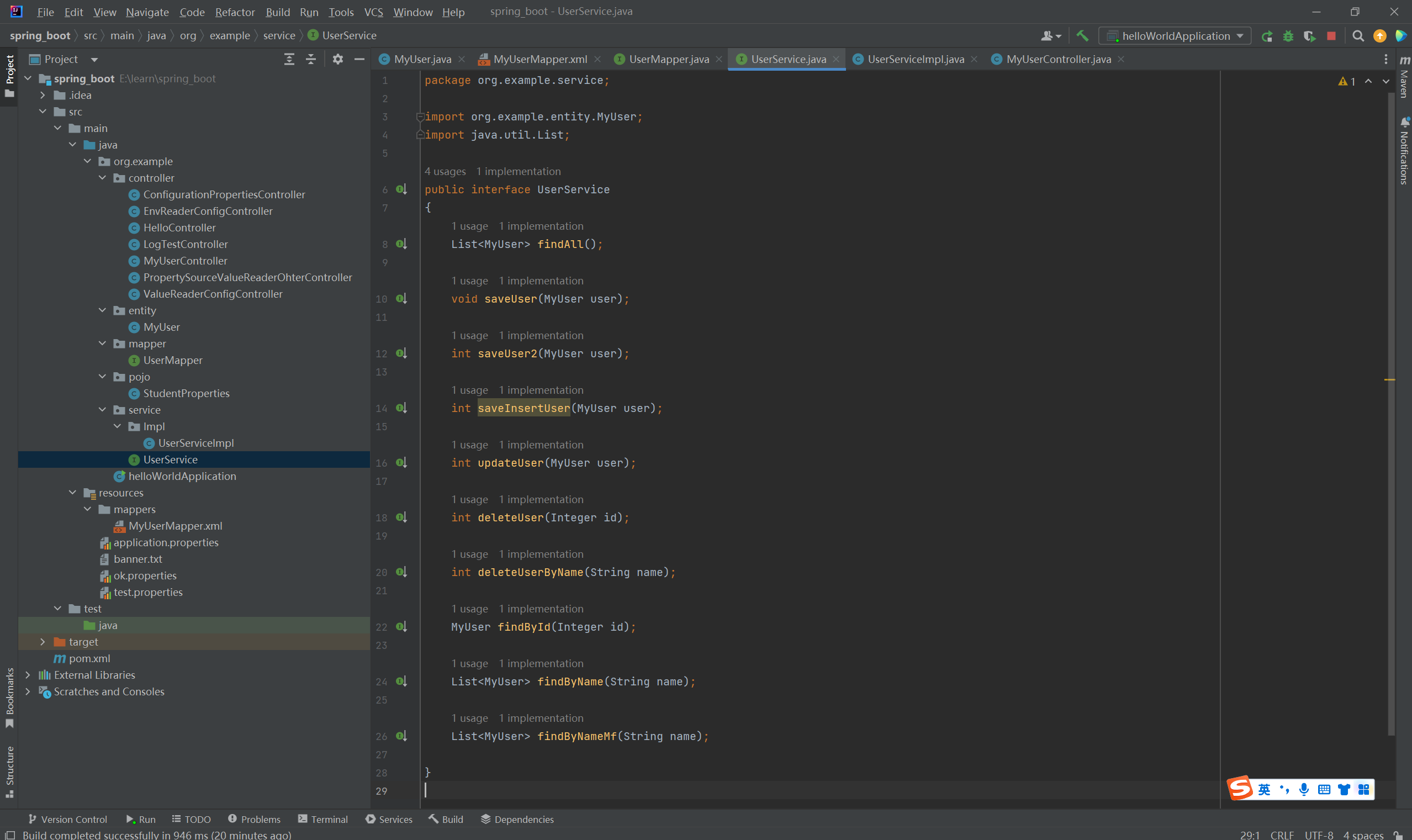1412x840 pixels.
Task: Rerun helloWorldApplication with green rerun icon
Action: pos(1267,36)
